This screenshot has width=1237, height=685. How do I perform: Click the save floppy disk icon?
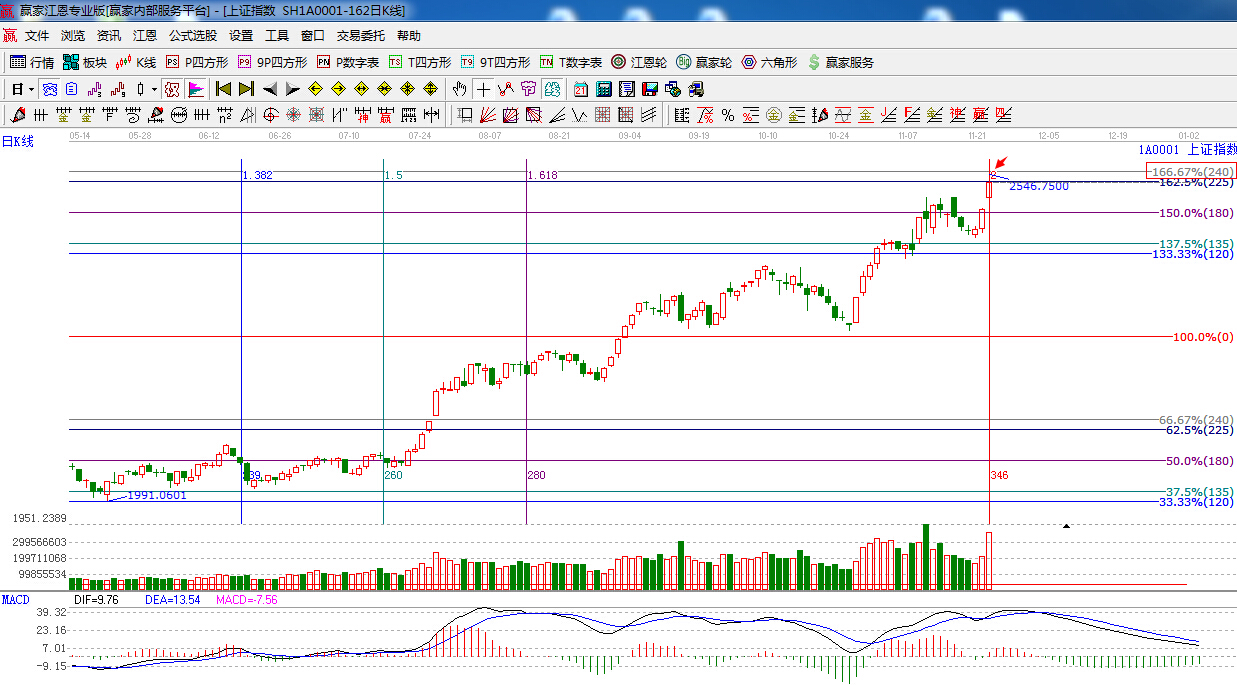(650, 89)
